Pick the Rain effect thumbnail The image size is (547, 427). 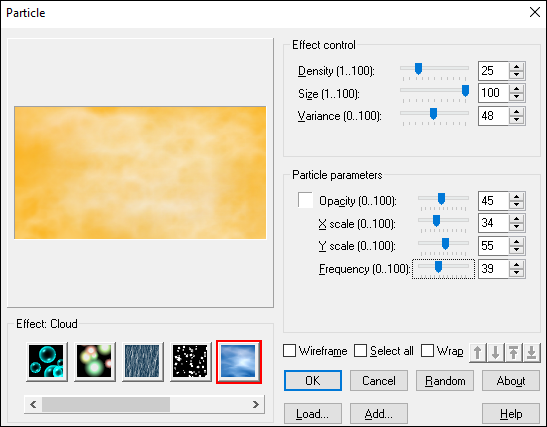142,361
